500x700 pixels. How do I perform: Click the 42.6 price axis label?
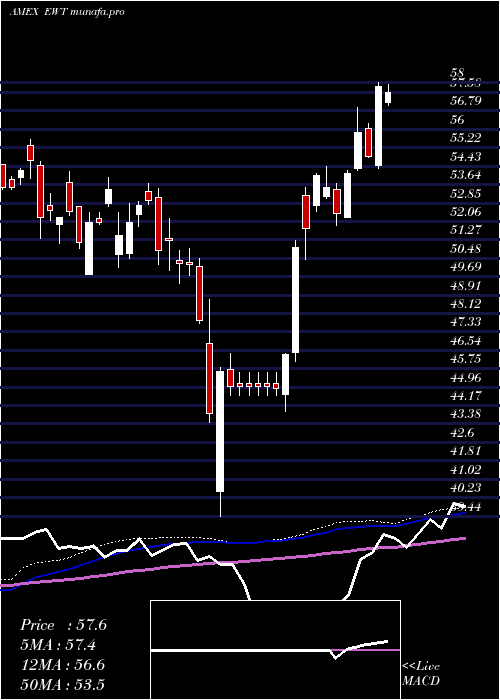coord(462,433)
